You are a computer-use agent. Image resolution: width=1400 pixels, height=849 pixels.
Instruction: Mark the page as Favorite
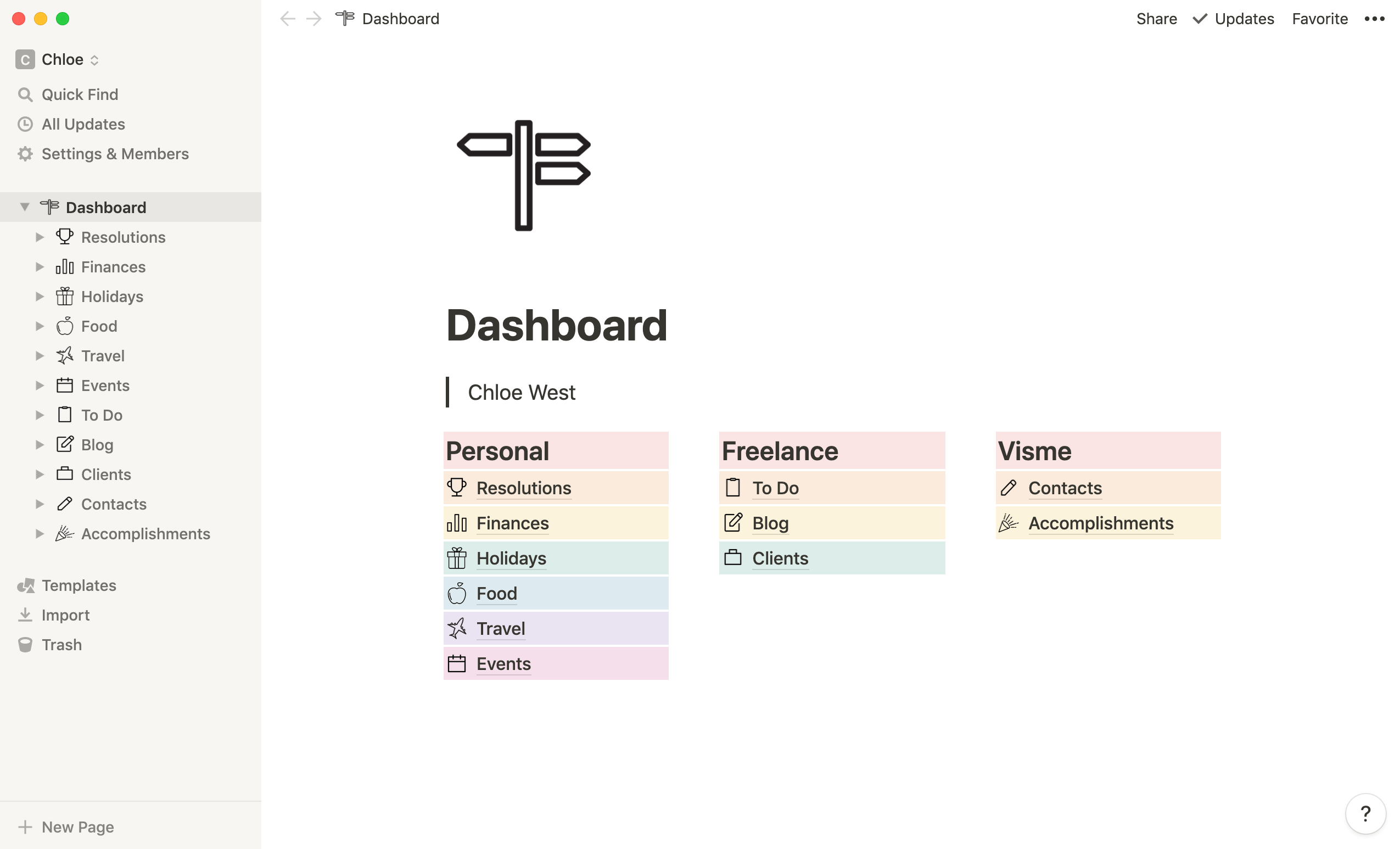pos(1319,19)
